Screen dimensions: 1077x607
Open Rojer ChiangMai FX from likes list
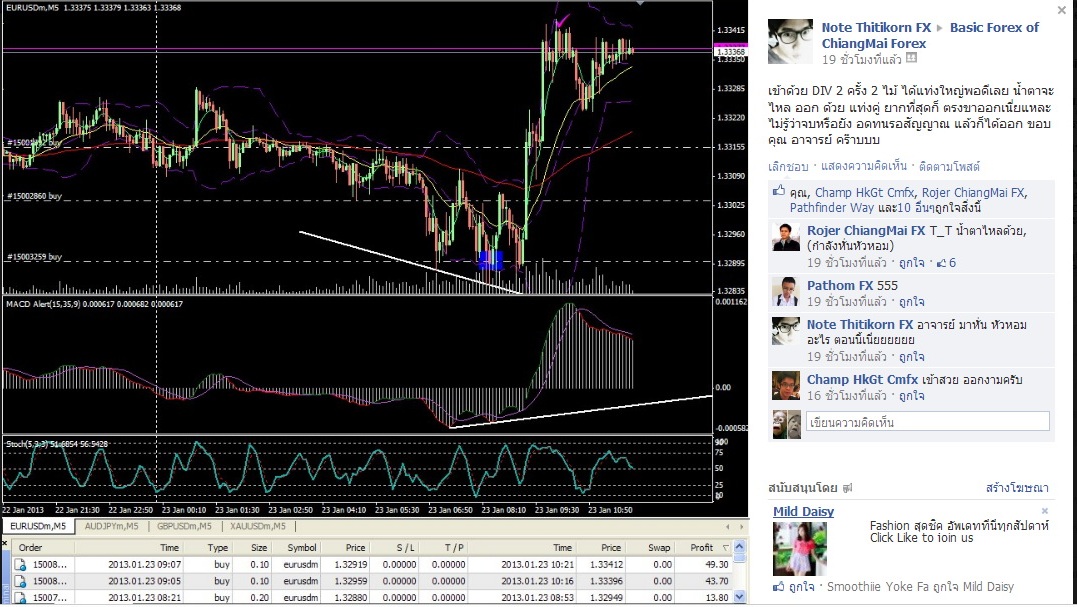click(x=973, y=193)
